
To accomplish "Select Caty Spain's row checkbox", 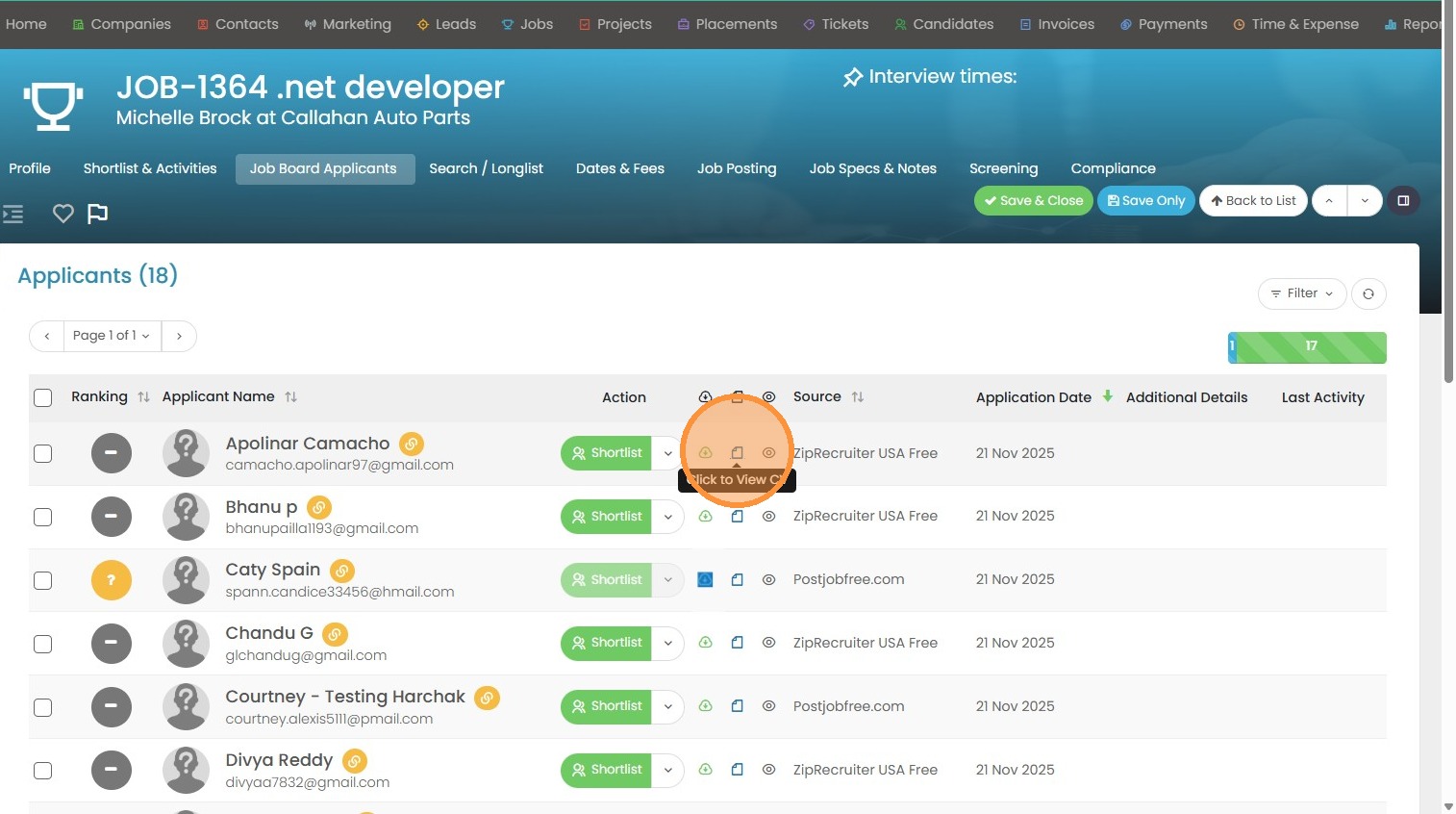I will pos(43,580).
